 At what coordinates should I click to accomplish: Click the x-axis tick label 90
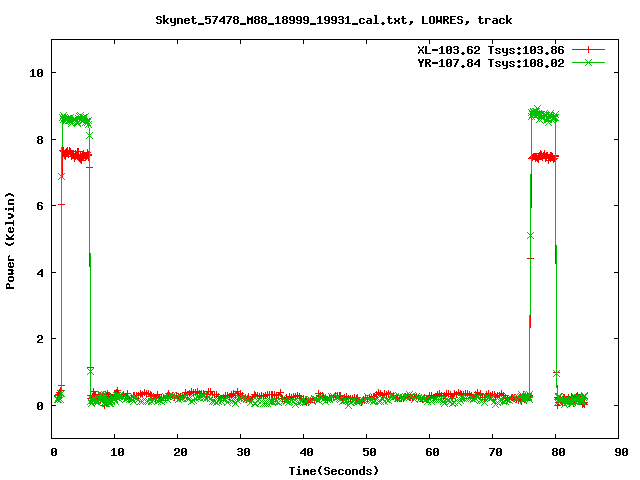click(x=621, y=452)
